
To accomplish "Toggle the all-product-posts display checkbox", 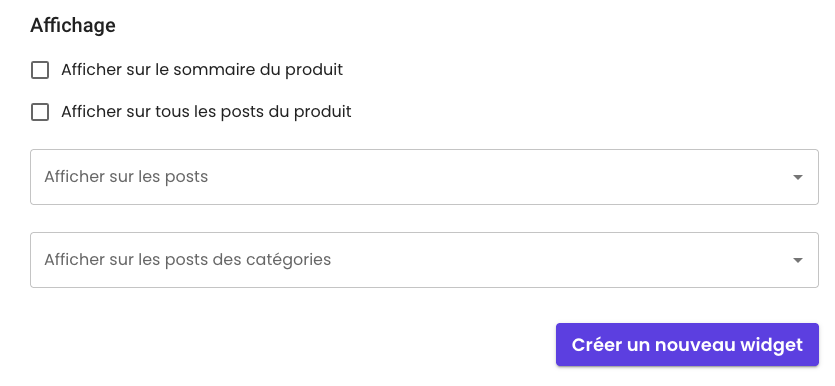I will 40,112.
